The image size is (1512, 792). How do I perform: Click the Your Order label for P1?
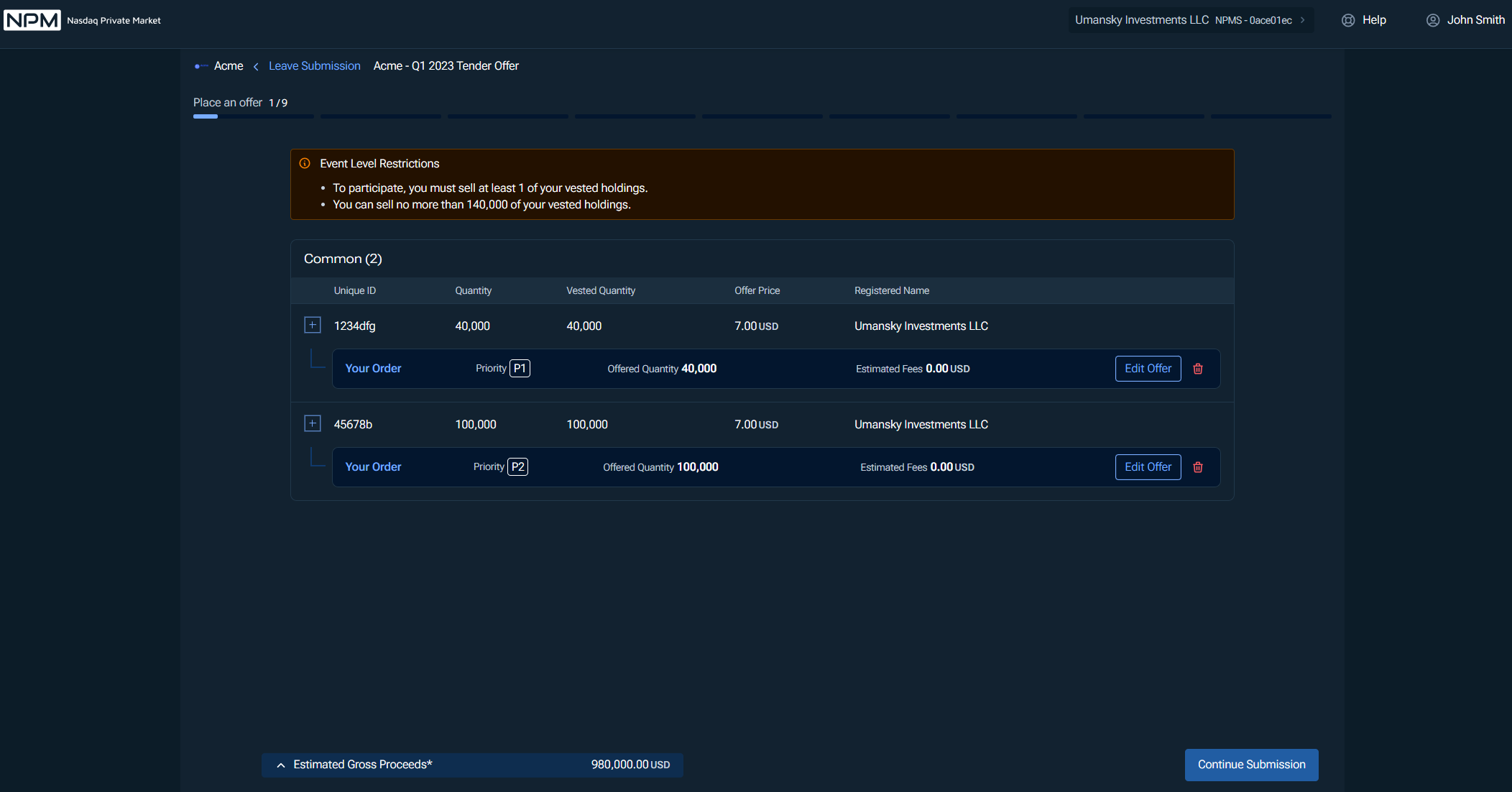tap(373, 369)
